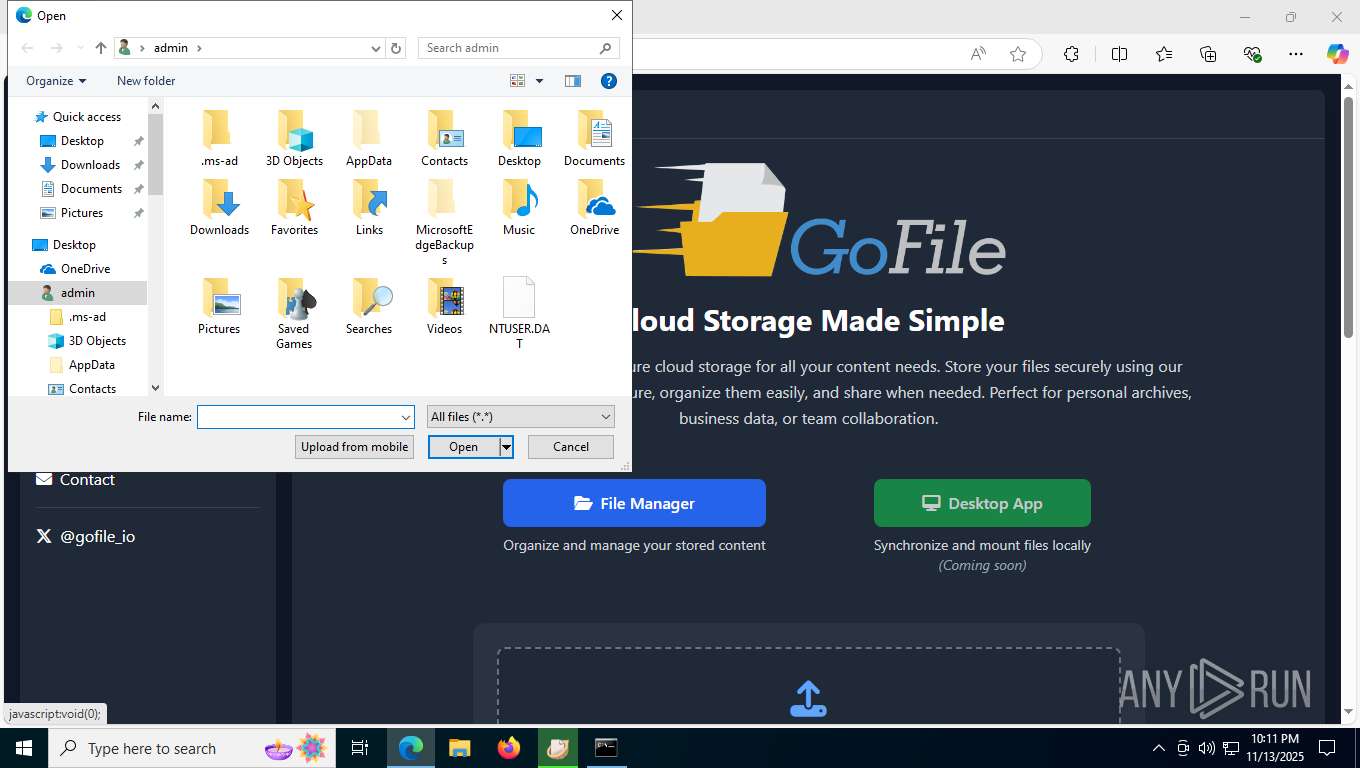Select the NTUSER.DAT file

click(519, 314)
